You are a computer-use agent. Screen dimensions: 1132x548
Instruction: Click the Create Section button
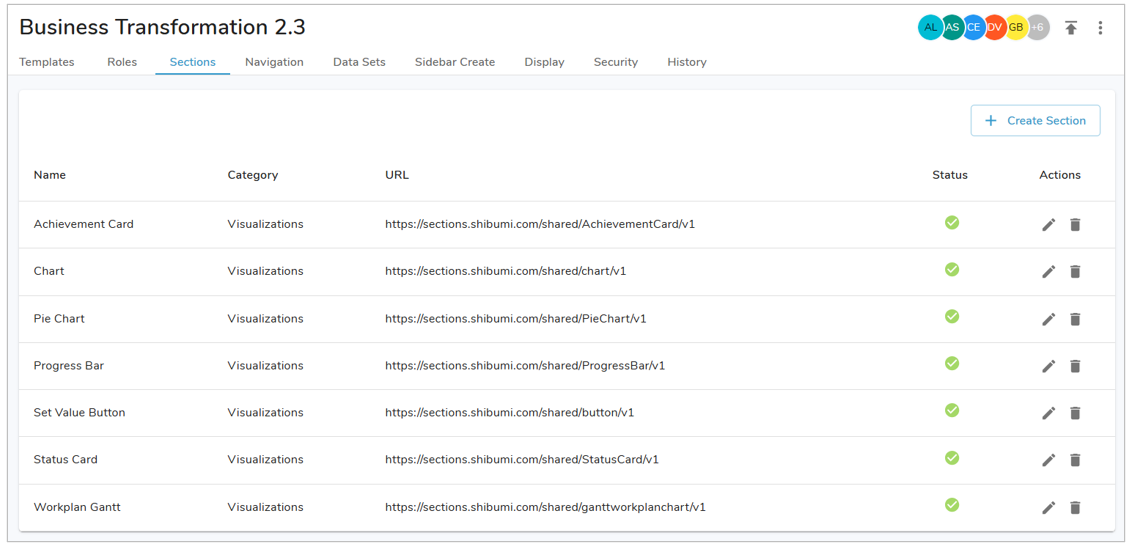(x=1035, y=121)
